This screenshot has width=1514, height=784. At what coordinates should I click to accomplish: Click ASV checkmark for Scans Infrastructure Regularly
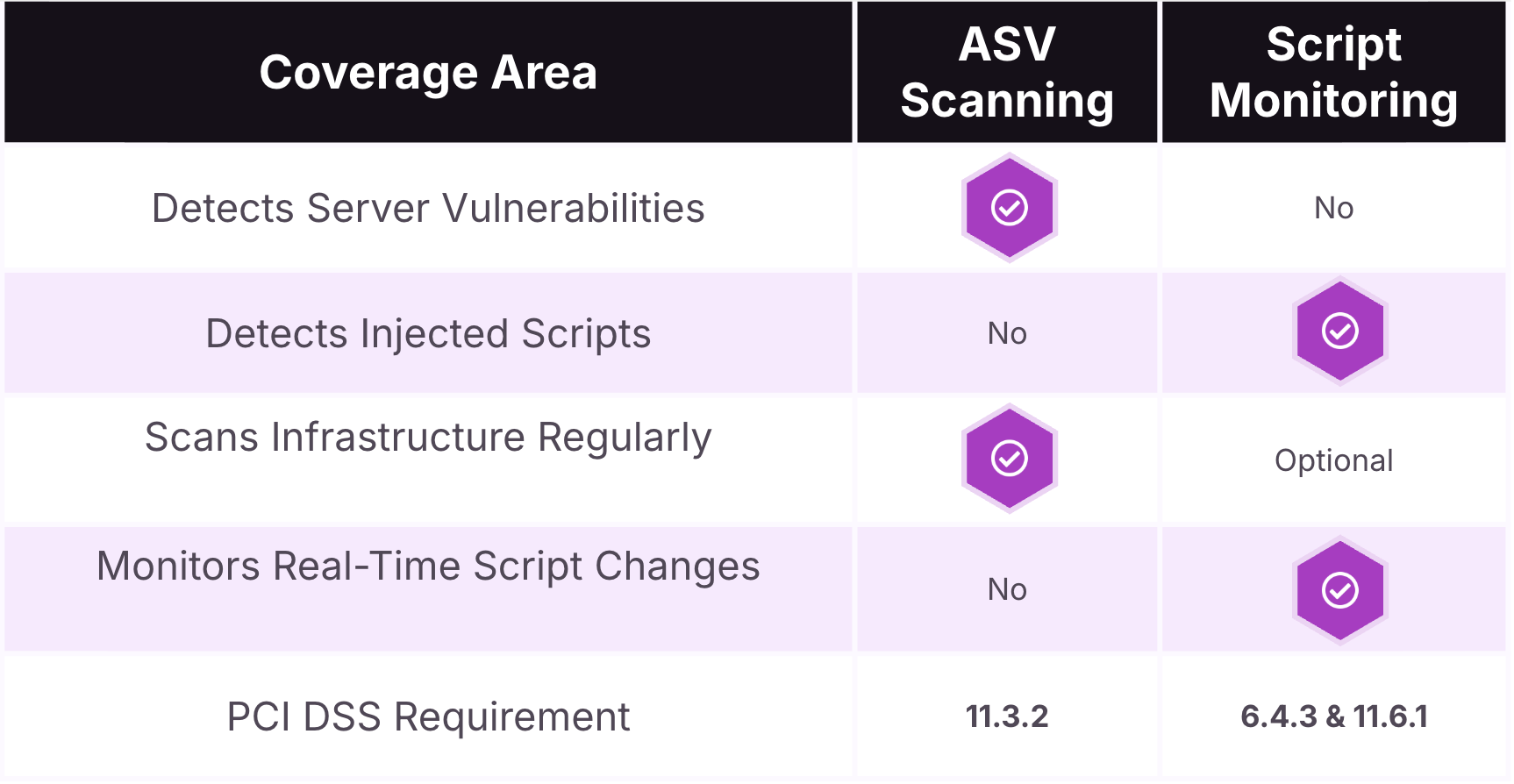click(1009, 458)
